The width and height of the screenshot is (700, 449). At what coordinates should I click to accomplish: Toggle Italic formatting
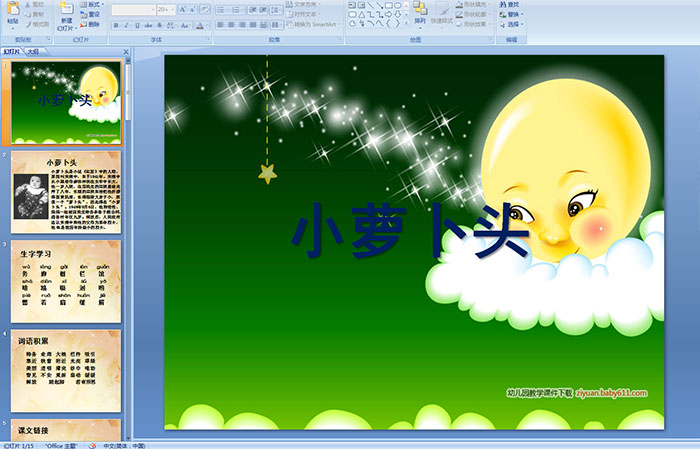126,25
